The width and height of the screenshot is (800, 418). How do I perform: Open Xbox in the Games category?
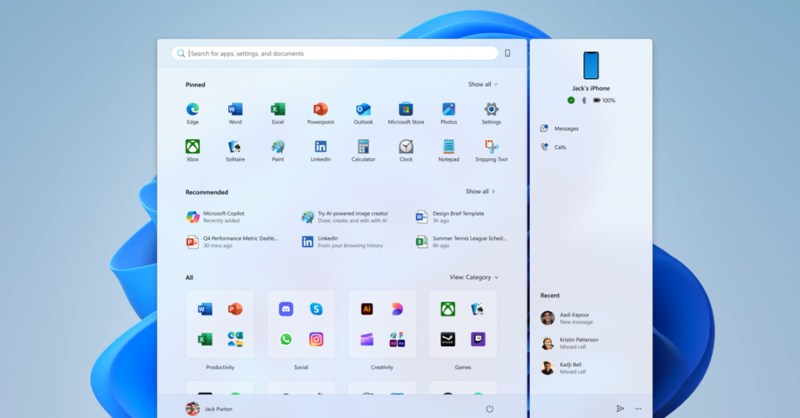pyautogui.click(x=448, y=309)
